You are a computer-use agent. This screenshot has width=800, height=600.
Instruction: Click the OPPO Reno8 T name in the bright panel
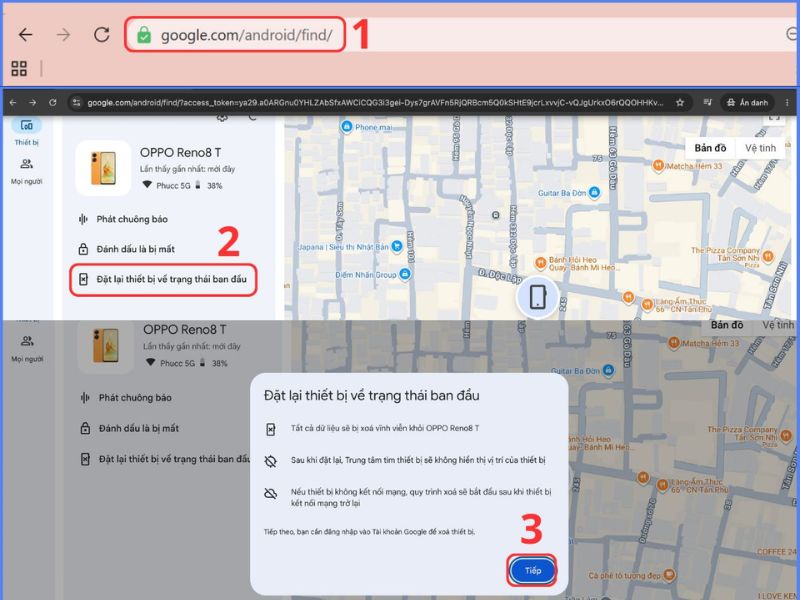(181, 153)
